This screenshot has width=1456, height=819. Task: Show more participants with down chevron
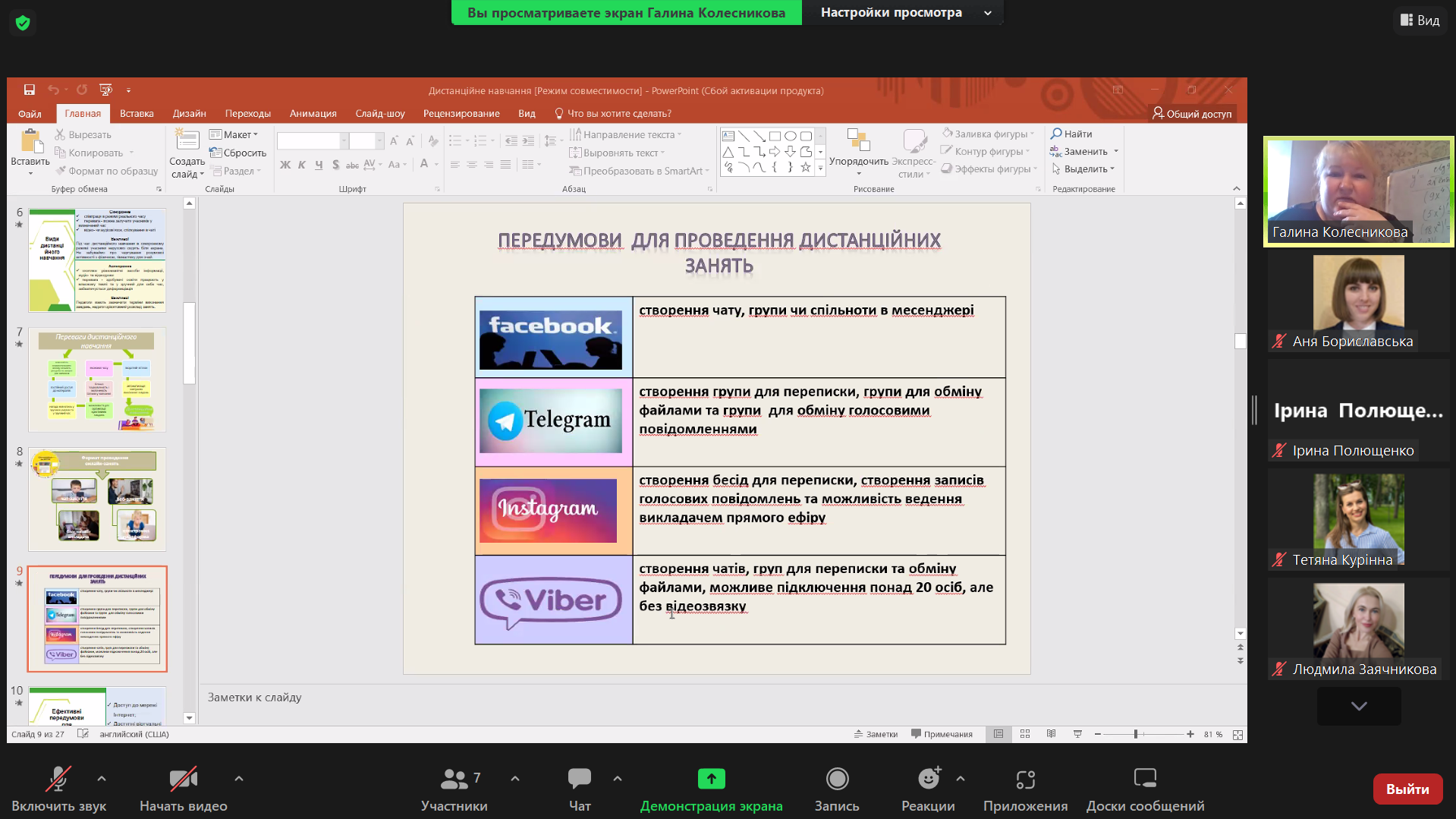pos(1359,706)
